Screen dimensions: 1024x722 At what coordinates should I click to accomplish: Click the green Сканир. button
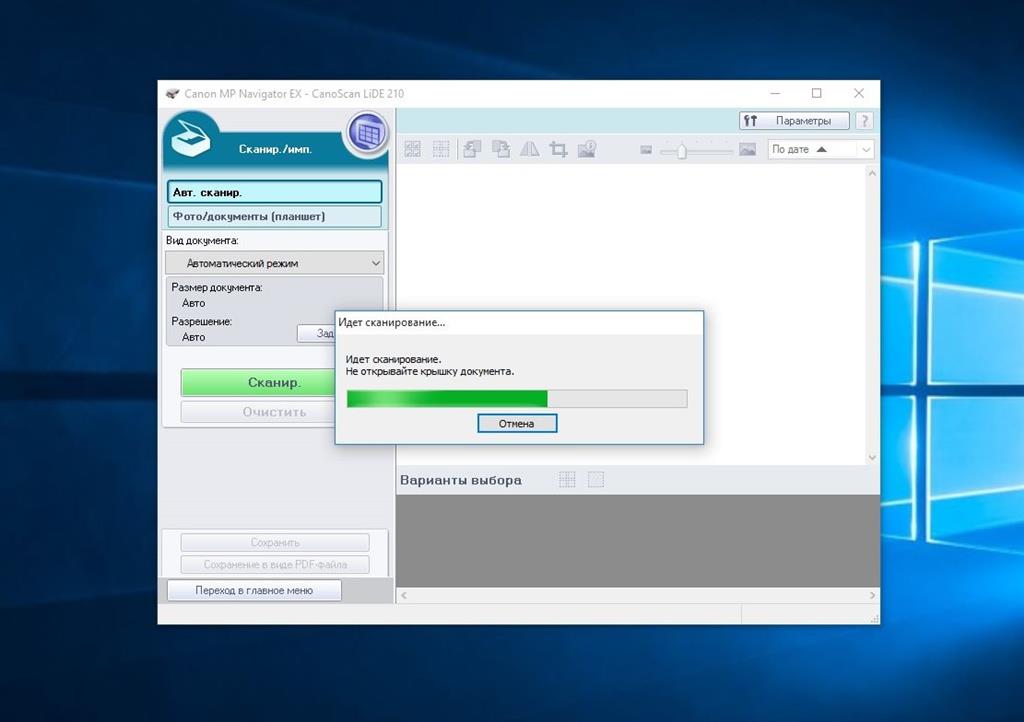[259, 383]
